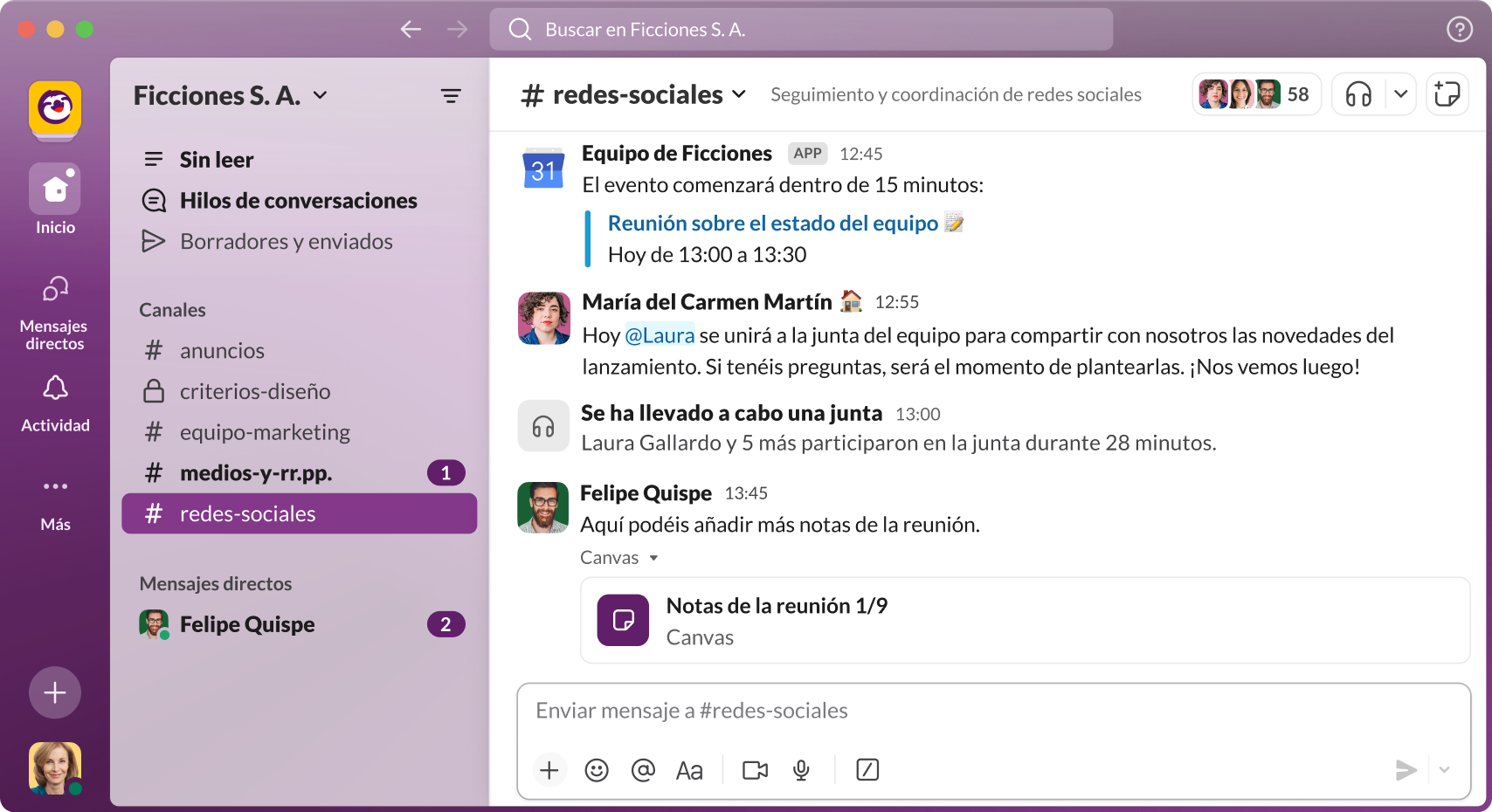This screenshot has height=812, width=1492.
Task: Open Borradores y enviados
Action: click(x=287, y=241)
